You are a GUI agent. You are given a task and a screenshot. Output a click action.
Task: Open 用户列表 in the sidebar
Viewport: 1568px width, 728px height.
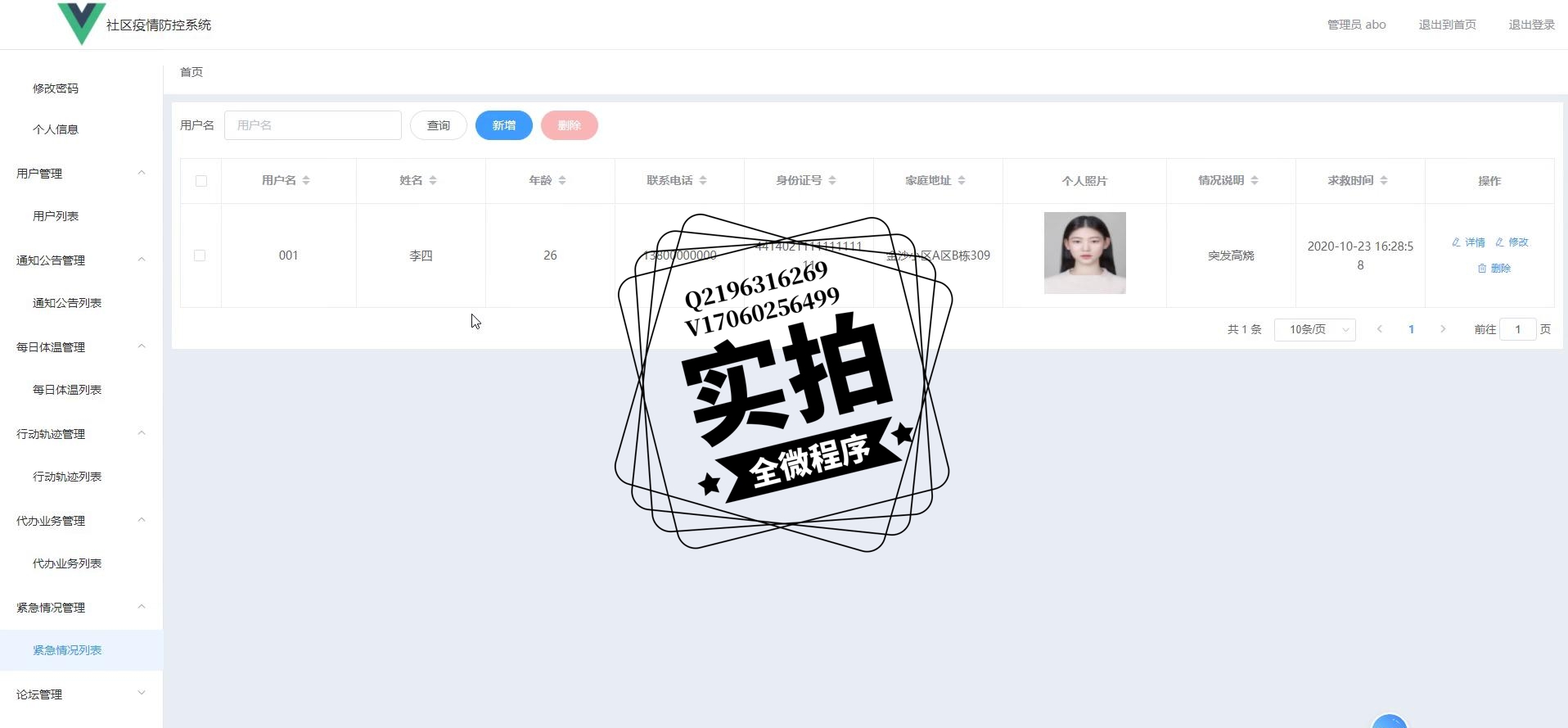(56, 216)
